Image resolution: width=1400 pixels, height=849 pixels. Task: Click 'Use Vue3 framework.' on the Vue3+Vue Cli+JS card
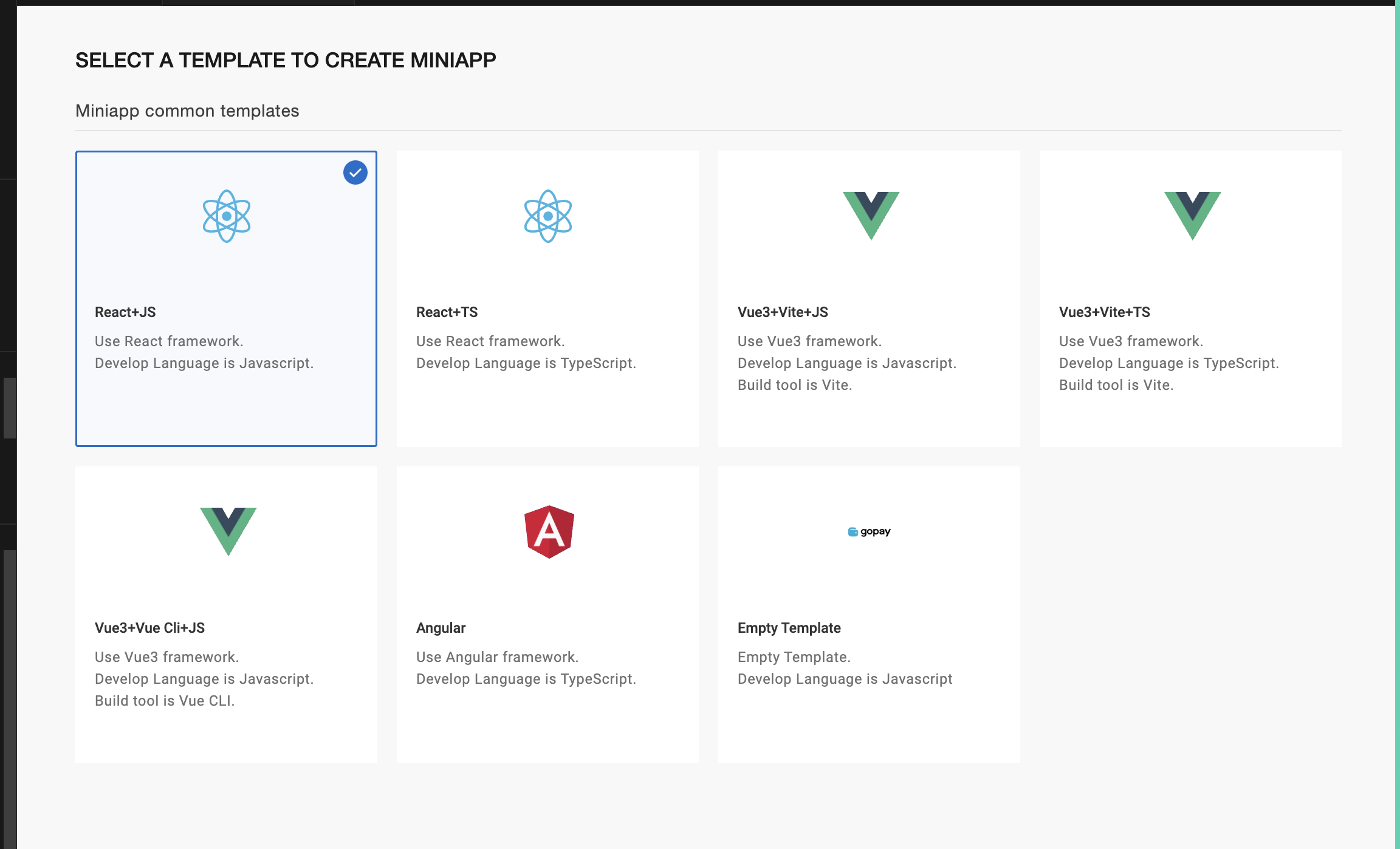pos(167,657)
